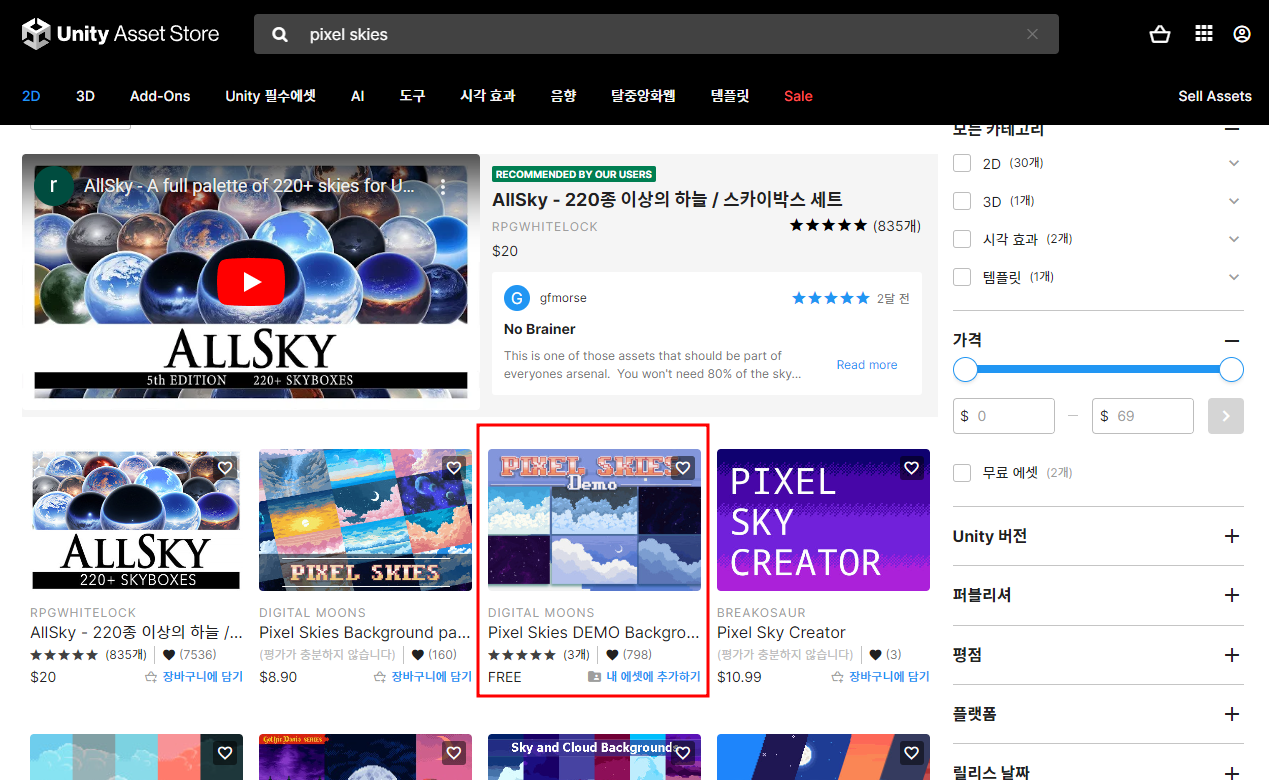Add Pixel Sky Creator to cart

[880, 677]
